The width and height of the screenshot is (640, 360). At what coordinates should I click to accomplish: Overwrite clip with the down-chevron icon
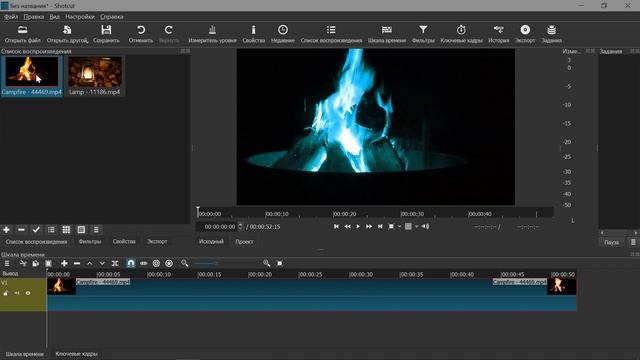[102, 264]
